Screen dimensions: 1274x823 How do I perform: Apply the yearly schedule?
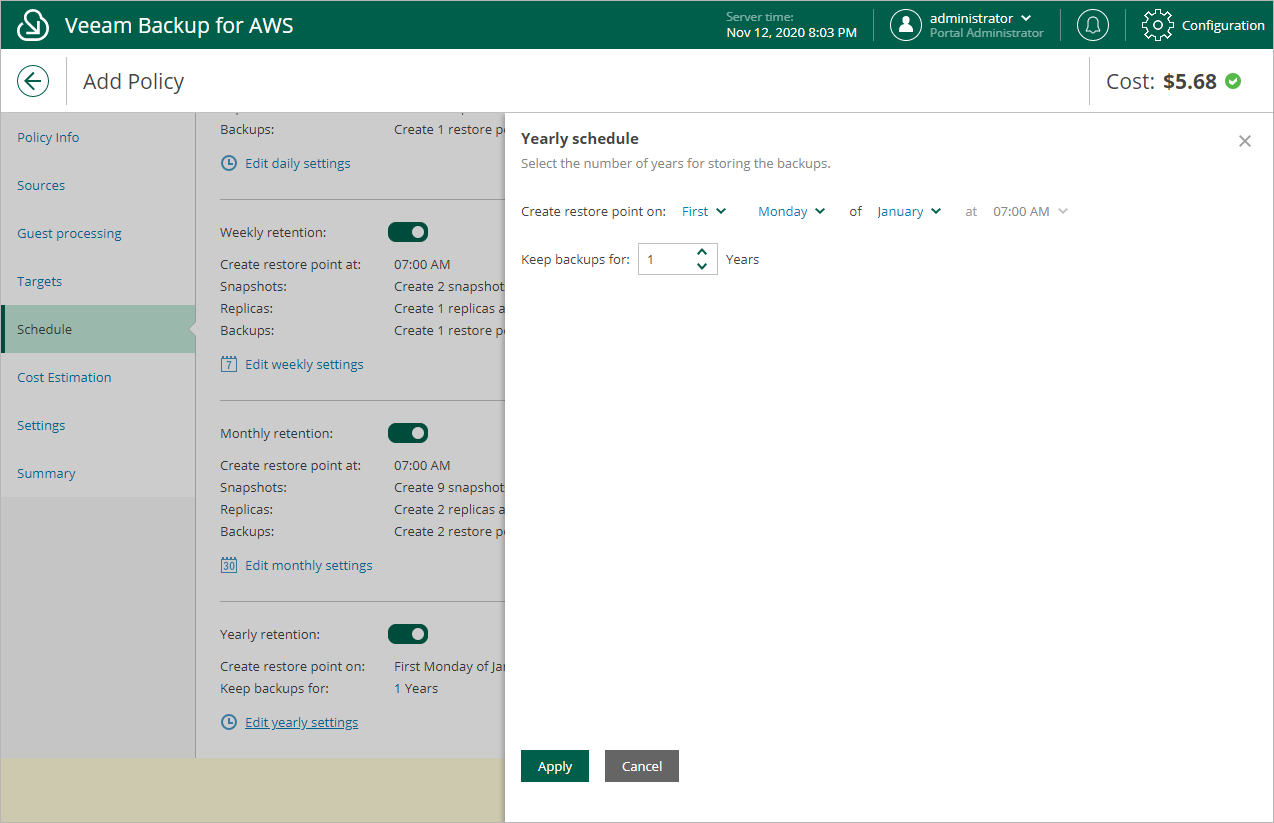coord(555,766)
